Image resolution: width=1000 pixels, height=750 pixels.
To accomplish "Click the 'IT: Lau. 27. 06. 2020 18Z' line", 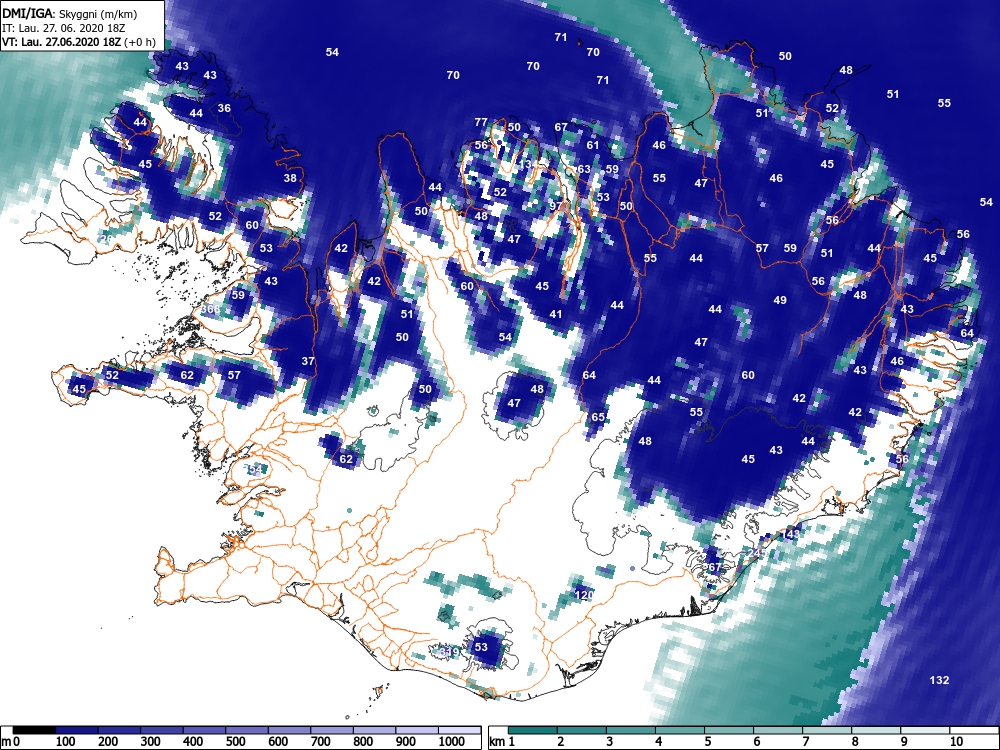I will point(65,28).
